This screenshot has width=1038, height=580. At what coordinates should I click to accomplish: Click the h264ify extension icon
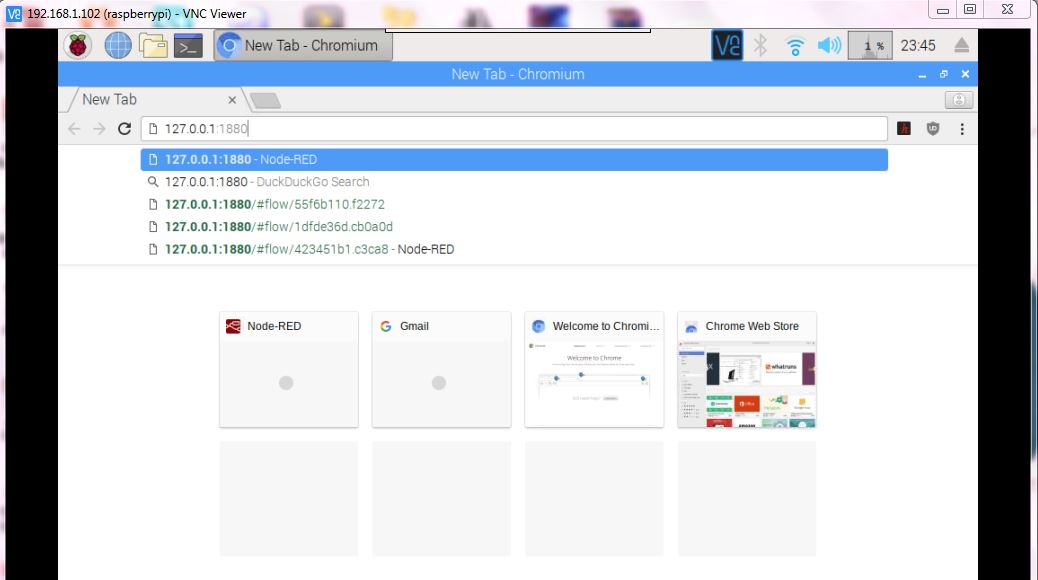(904, 128)
